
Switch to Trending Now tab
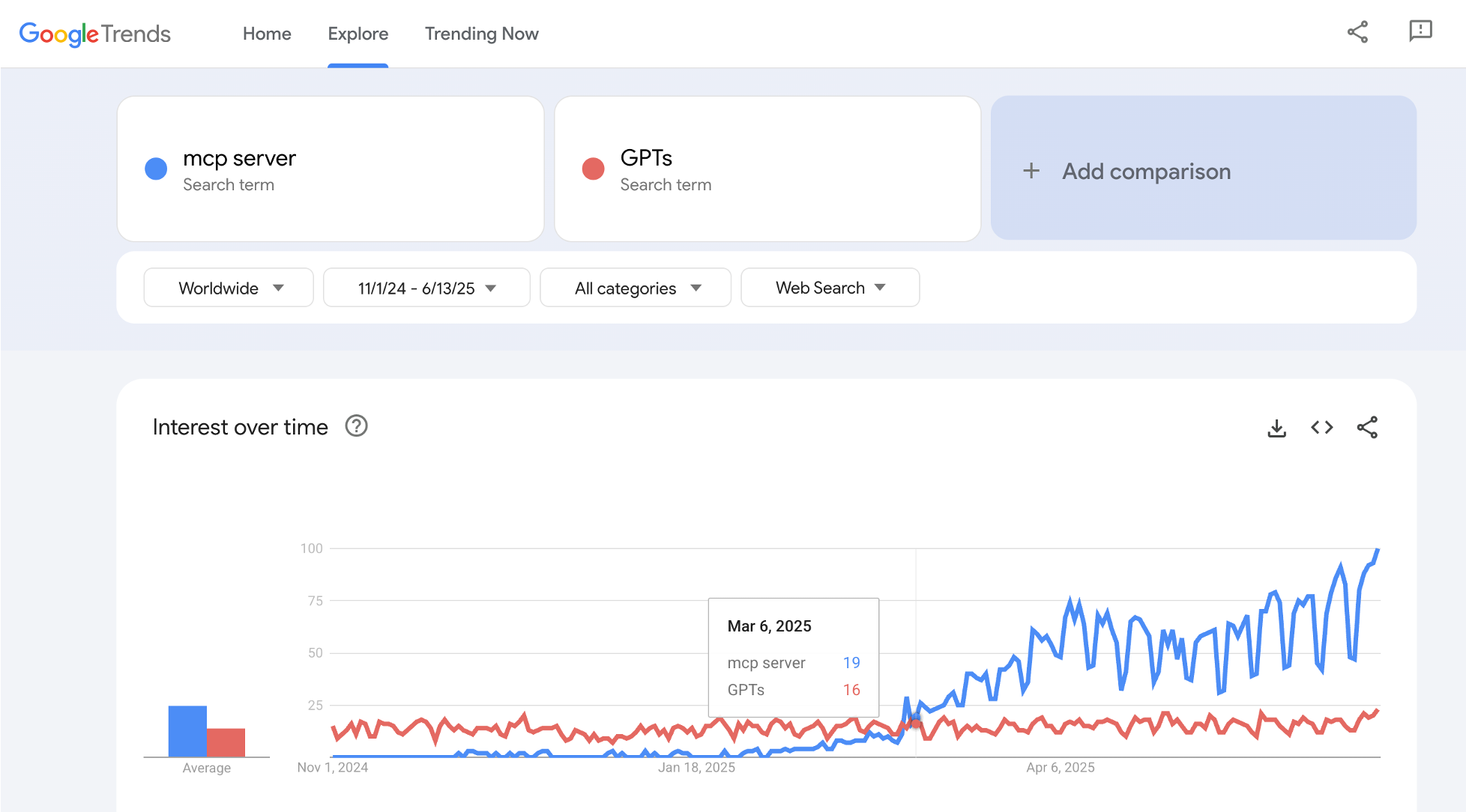(x=482, y=34)
